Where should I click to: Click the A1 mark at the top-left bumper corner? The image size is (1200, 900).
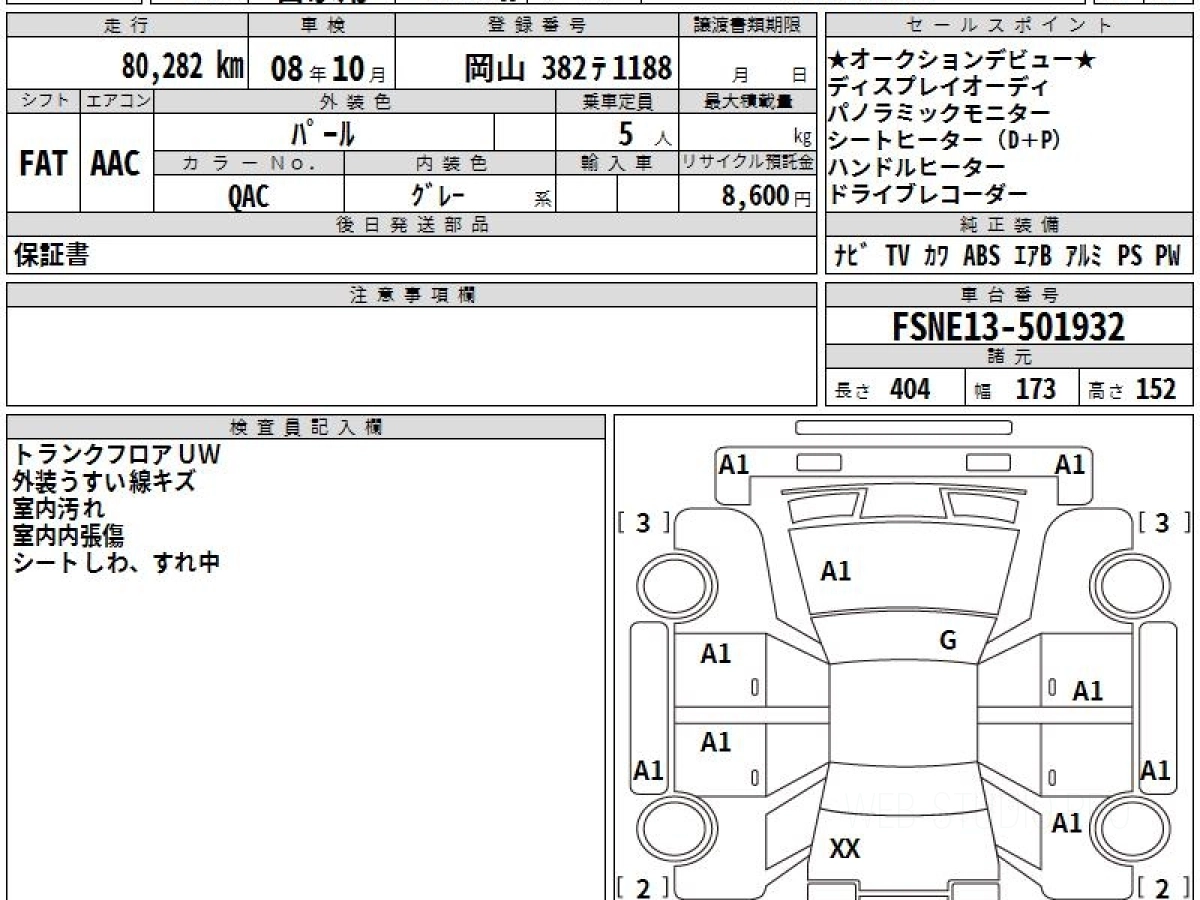point(734,464)
